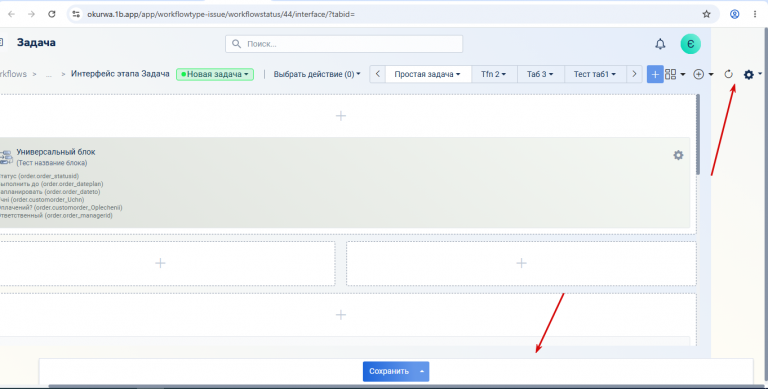Click order.order_managerid field line

click(56, 216)
